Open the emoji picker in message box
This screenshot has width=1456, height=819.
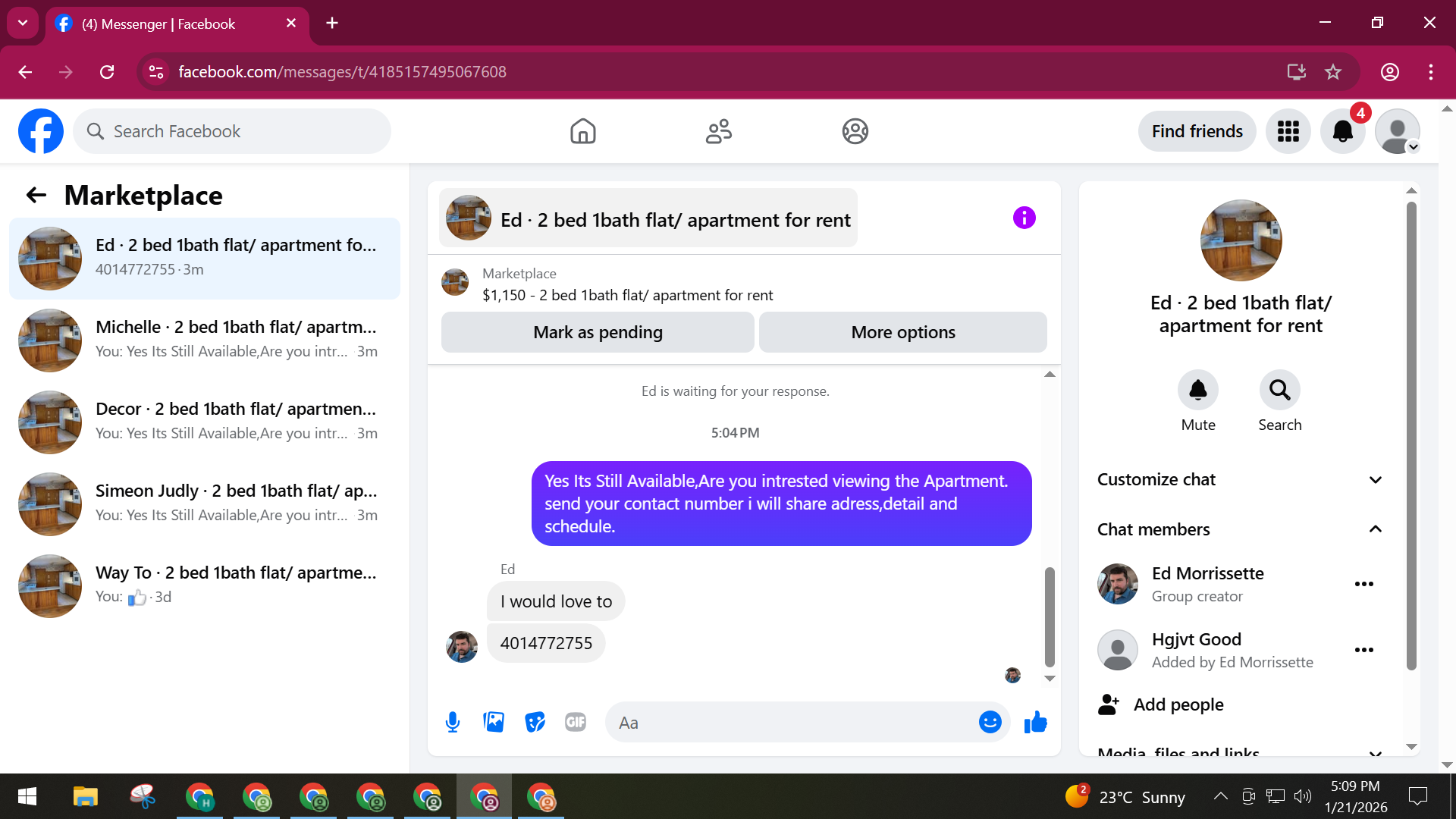click(x=990, y=722)
